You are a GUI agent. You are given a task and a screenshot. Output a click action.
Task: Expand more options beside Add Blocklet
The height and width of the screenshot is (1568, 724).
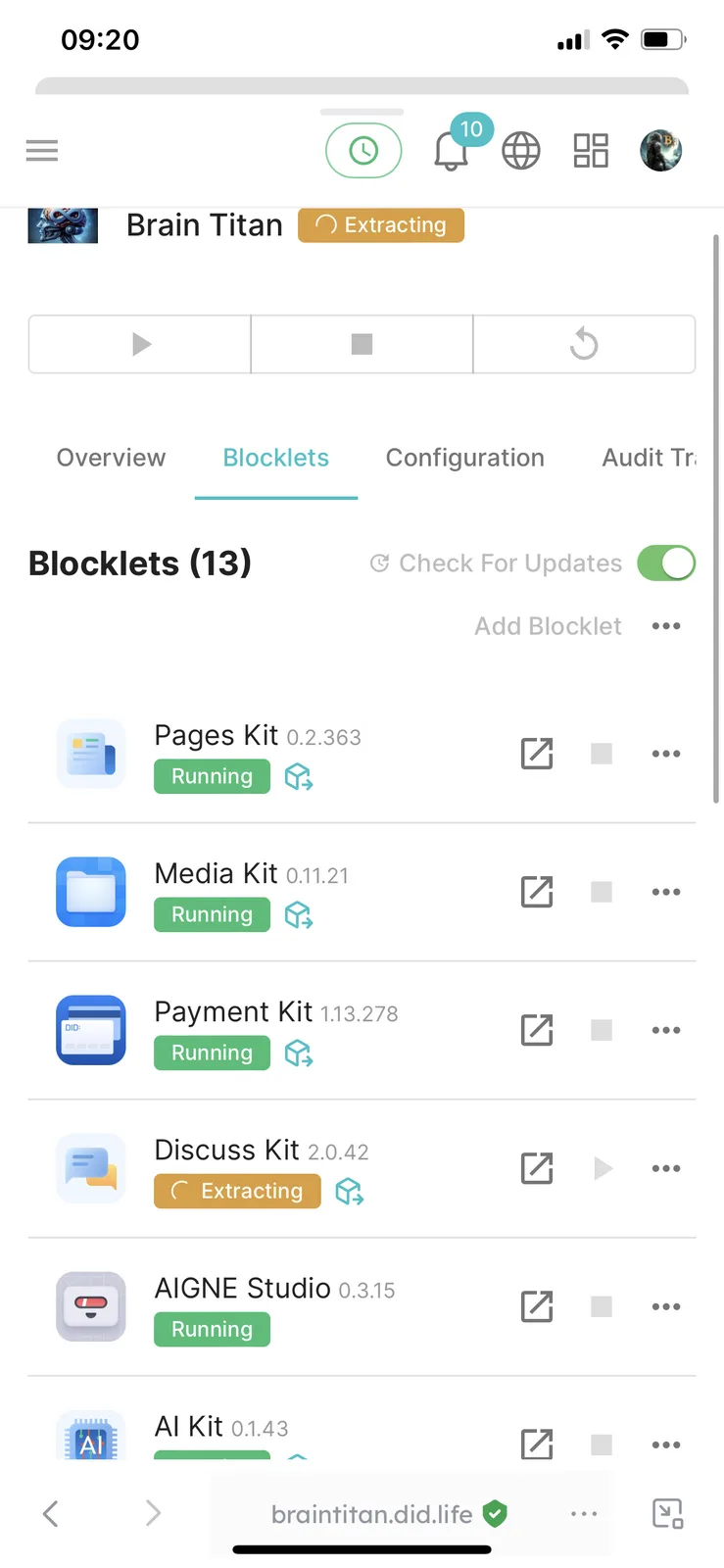pyautogui.click(x=666, y=626)
